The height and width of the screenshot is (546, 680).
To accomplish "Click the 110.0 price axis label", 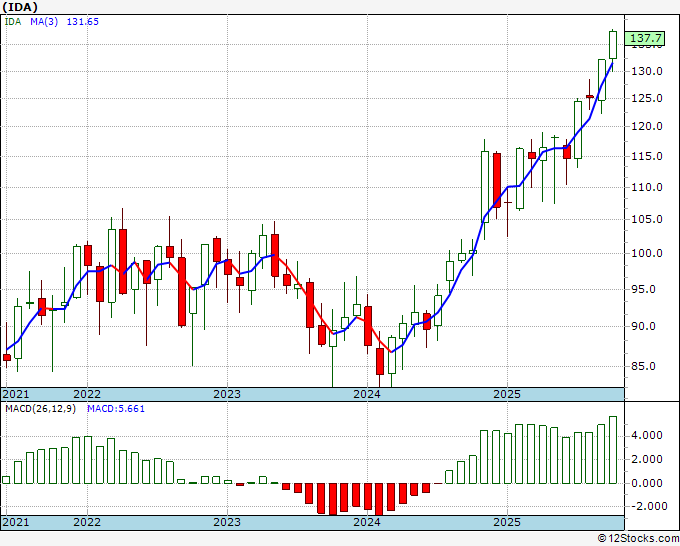I will pos(647,187).
